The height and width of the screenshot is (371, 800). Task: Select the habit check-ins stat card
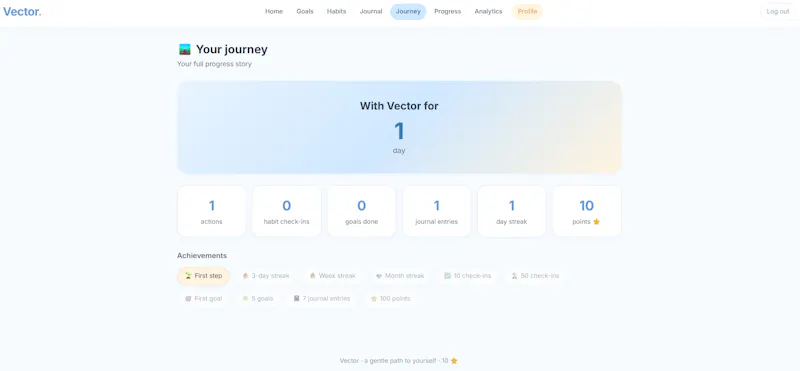click(x=287, y=211)
